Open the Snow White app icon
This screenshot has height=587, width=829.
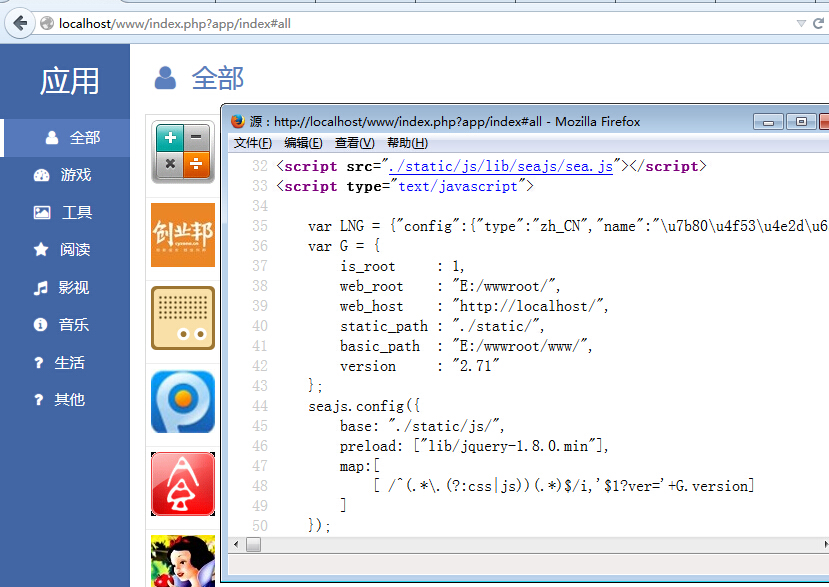(182, 561)
